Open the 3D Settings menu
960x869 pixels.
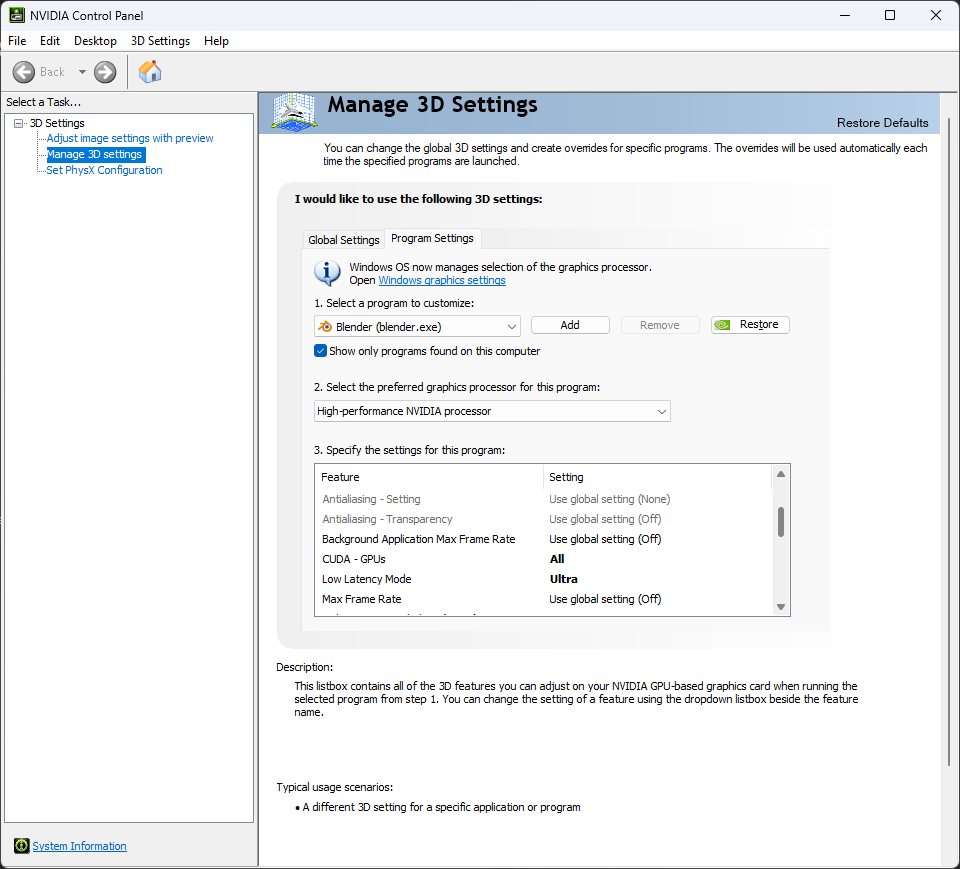[160, 41]
